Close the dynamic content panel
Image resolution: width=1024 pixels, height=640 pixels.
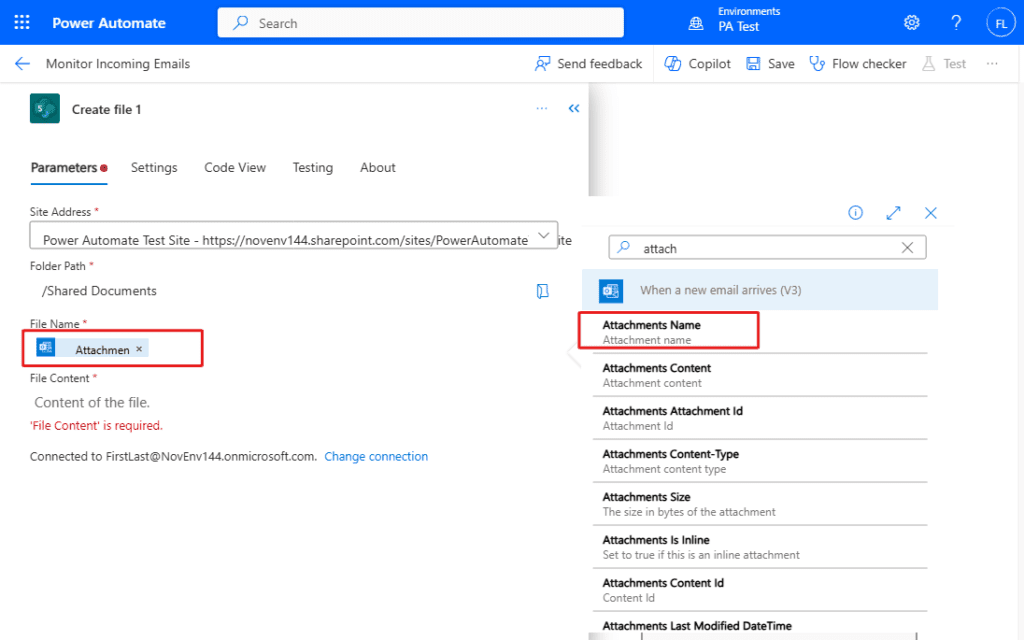coord(931,213)
